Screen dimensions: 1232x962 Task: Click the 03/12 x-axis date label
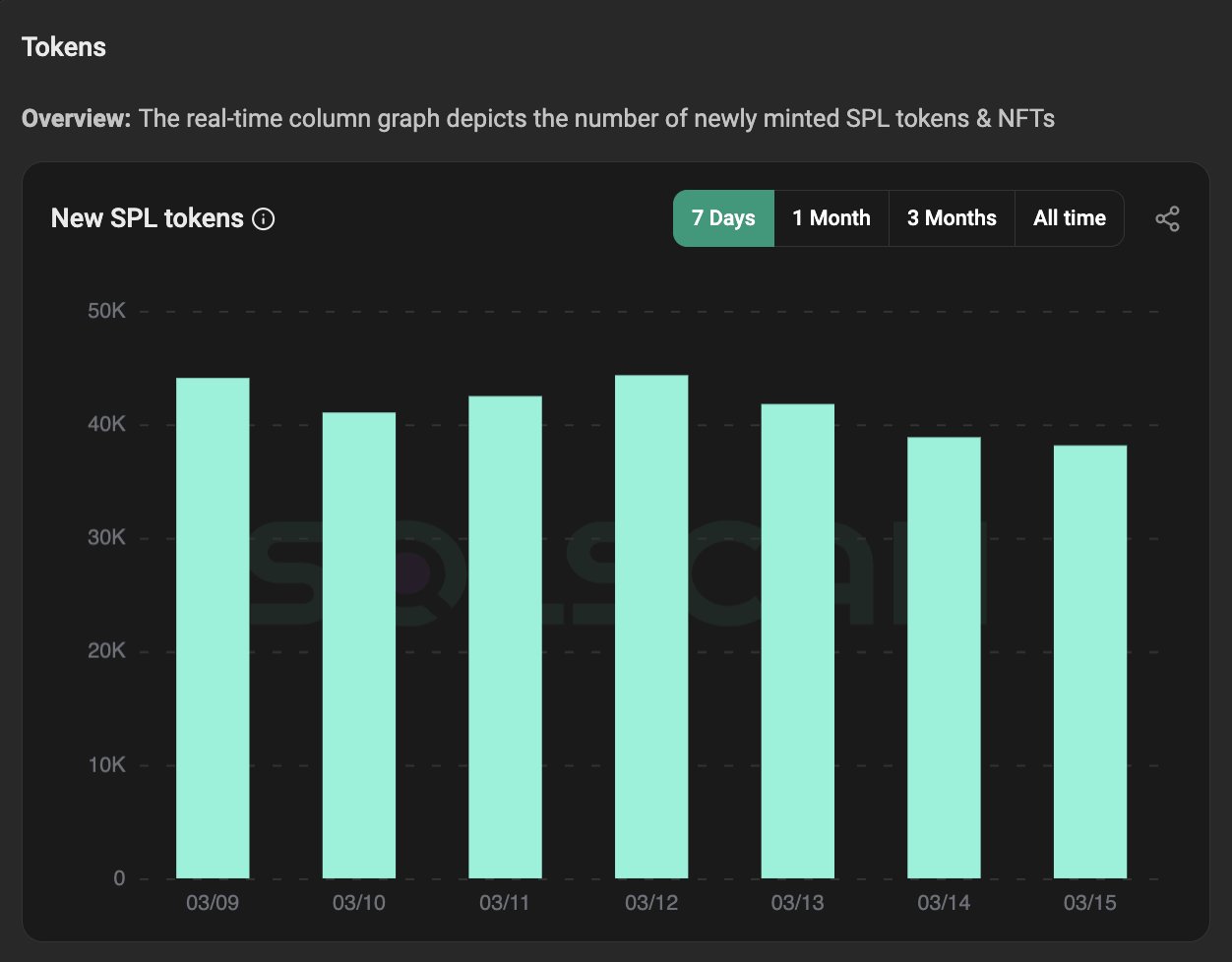coord(651,903)
